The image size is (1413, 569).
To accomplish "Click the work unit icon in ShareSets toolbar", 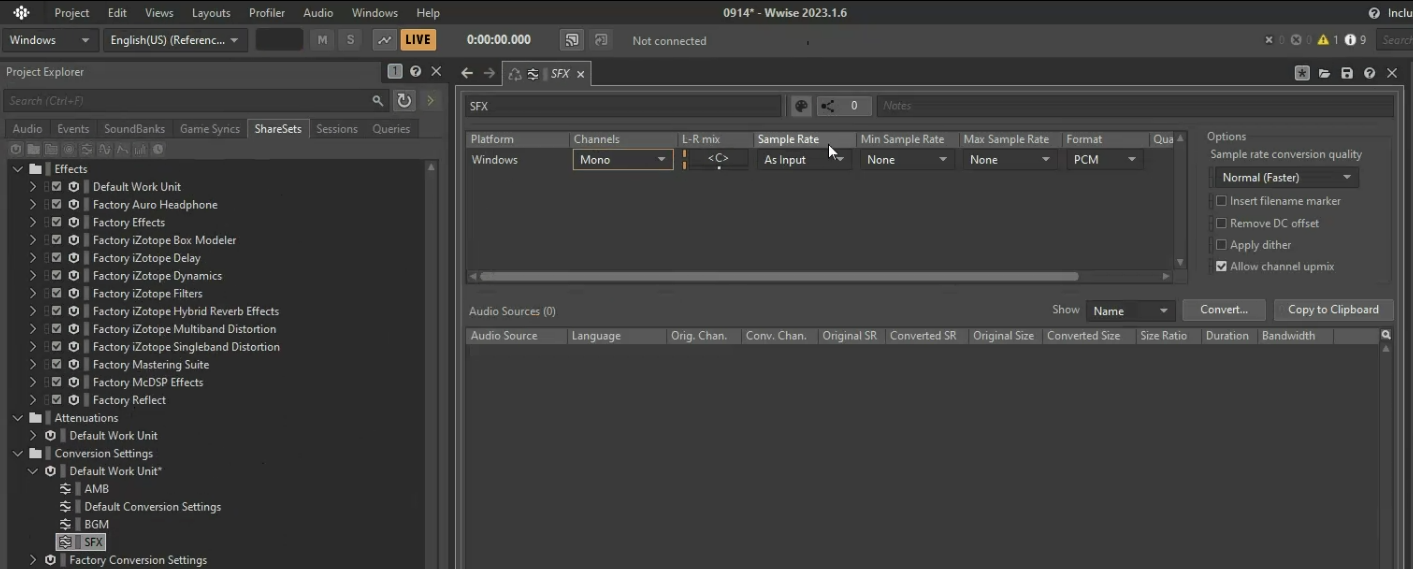I will click(x=17, y=149).
